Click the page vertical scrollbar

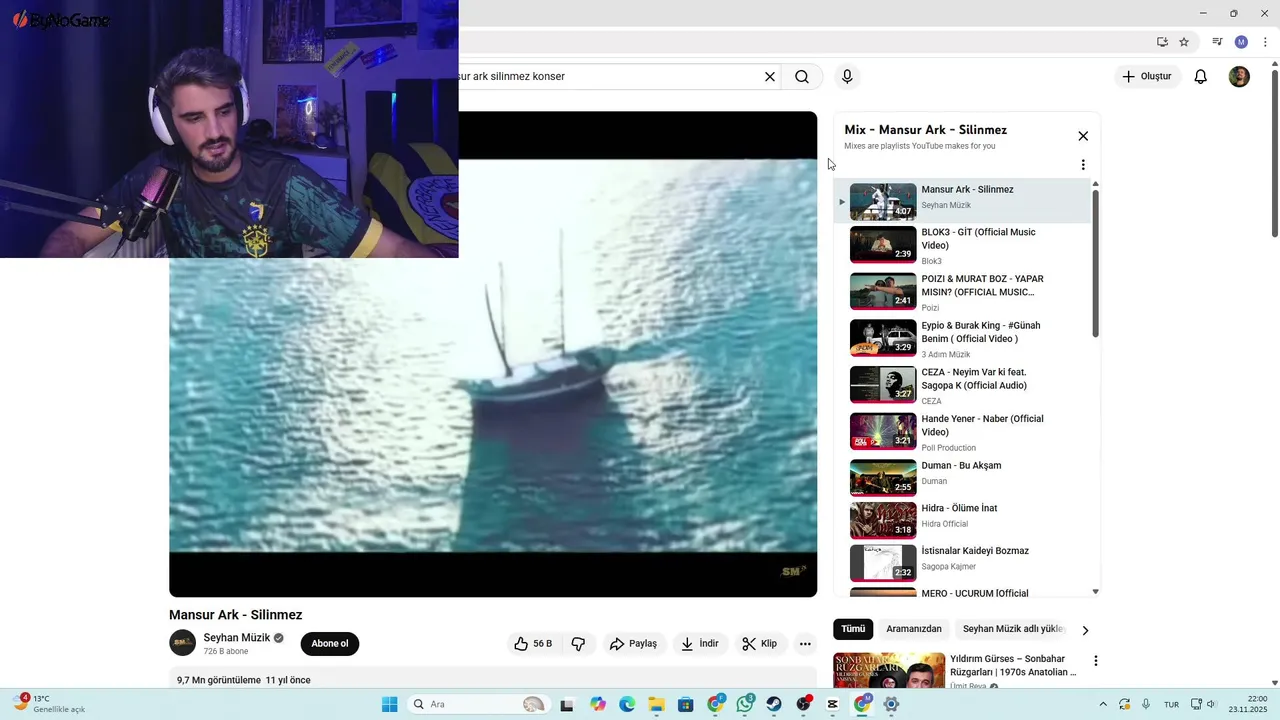(1275, 154)
